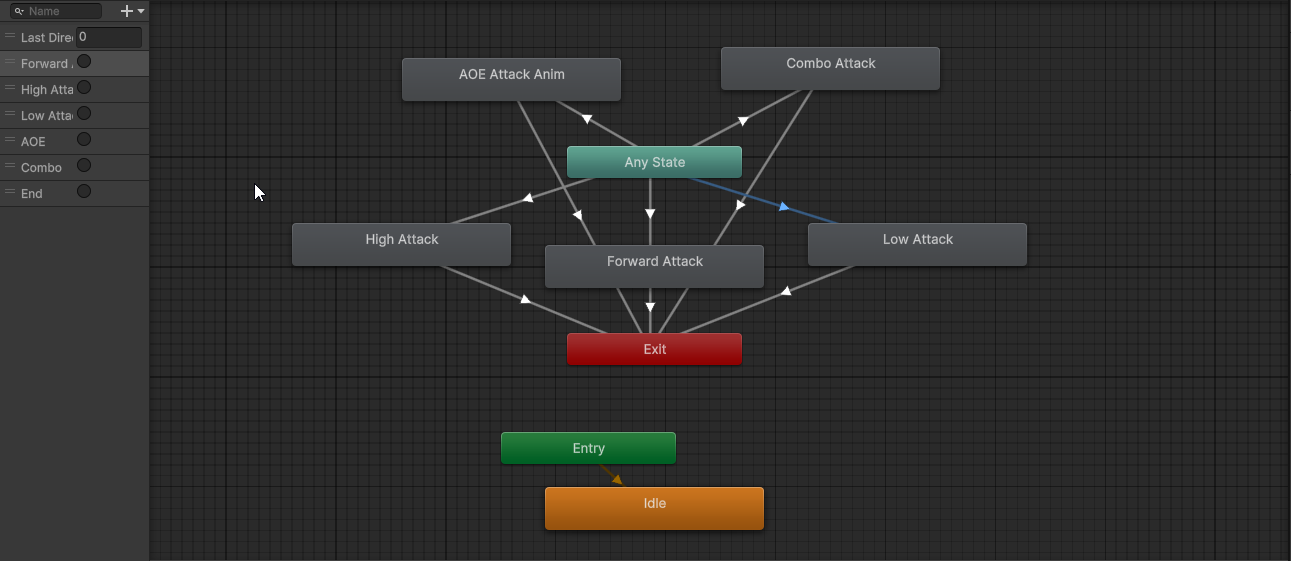Grab the High Attack row drag handle
The height and width of the screenshot is (561, 1291).
tap(10, 89)
